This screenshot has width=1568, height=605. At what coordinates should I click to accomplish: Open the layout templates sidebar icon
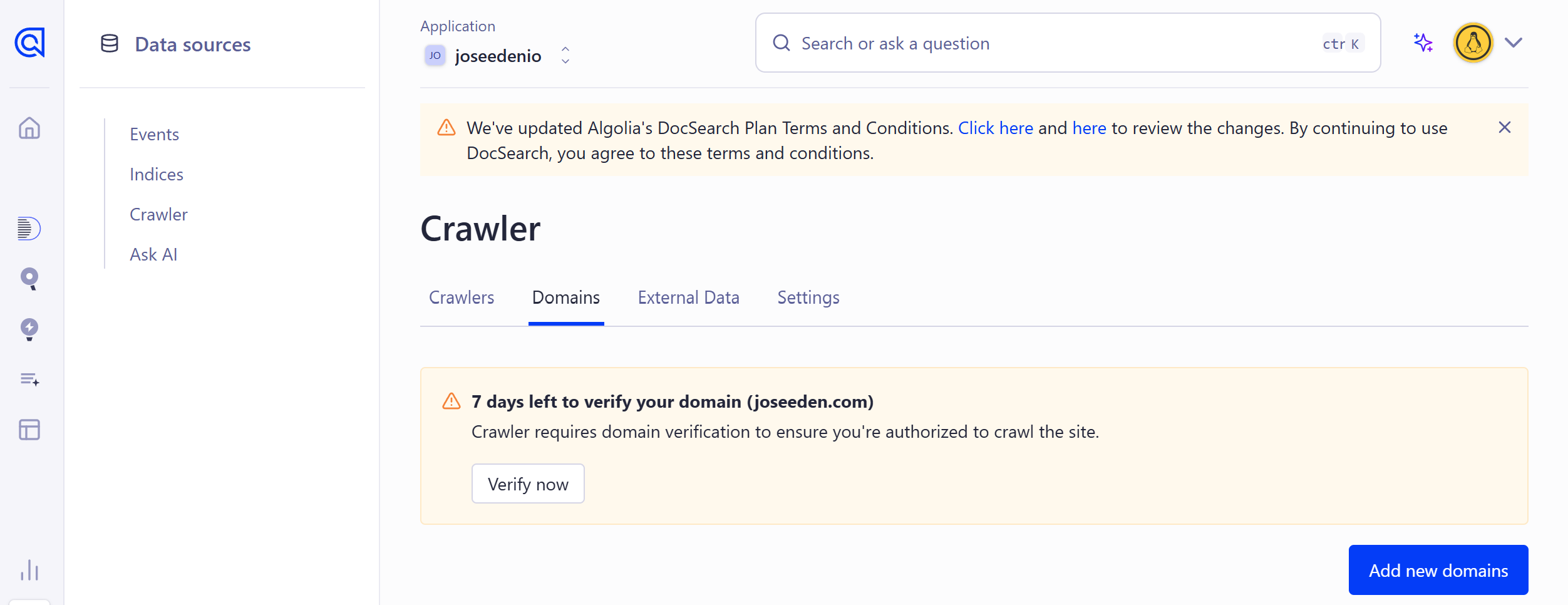click(29, 430)
